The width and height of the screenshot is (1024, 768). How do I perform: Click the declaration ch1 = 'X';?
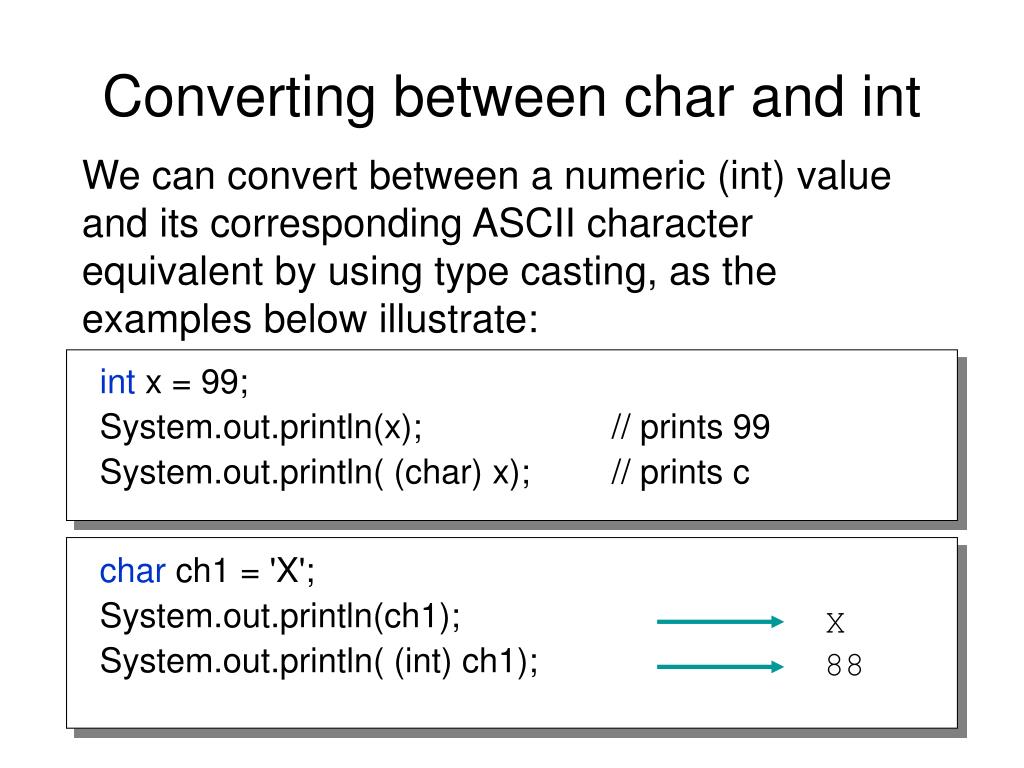pyautogui.click(x=246, y=571)
